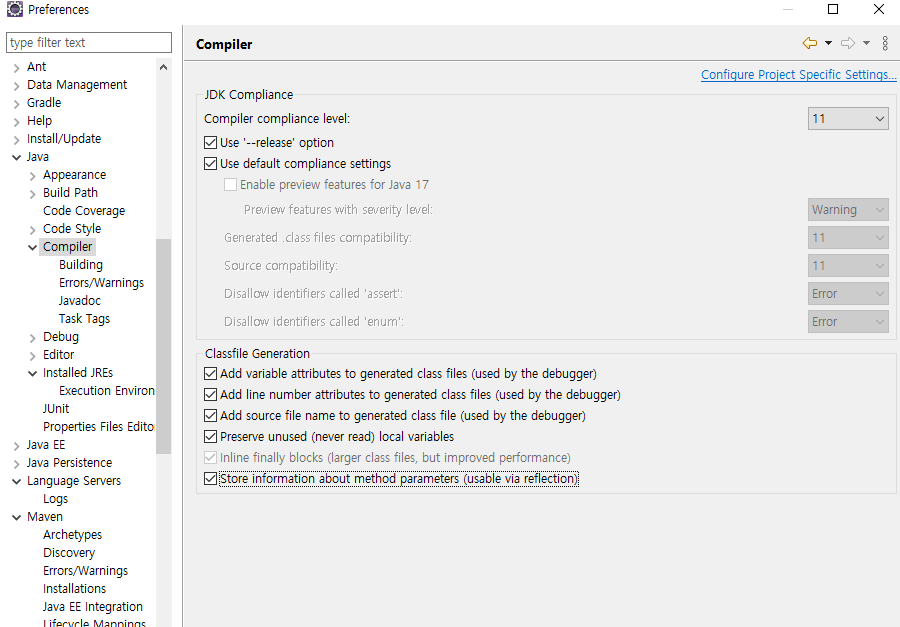Click the tree scrollbar up arrow
This screenshot has width=900, height=627.
coord(164,67)
